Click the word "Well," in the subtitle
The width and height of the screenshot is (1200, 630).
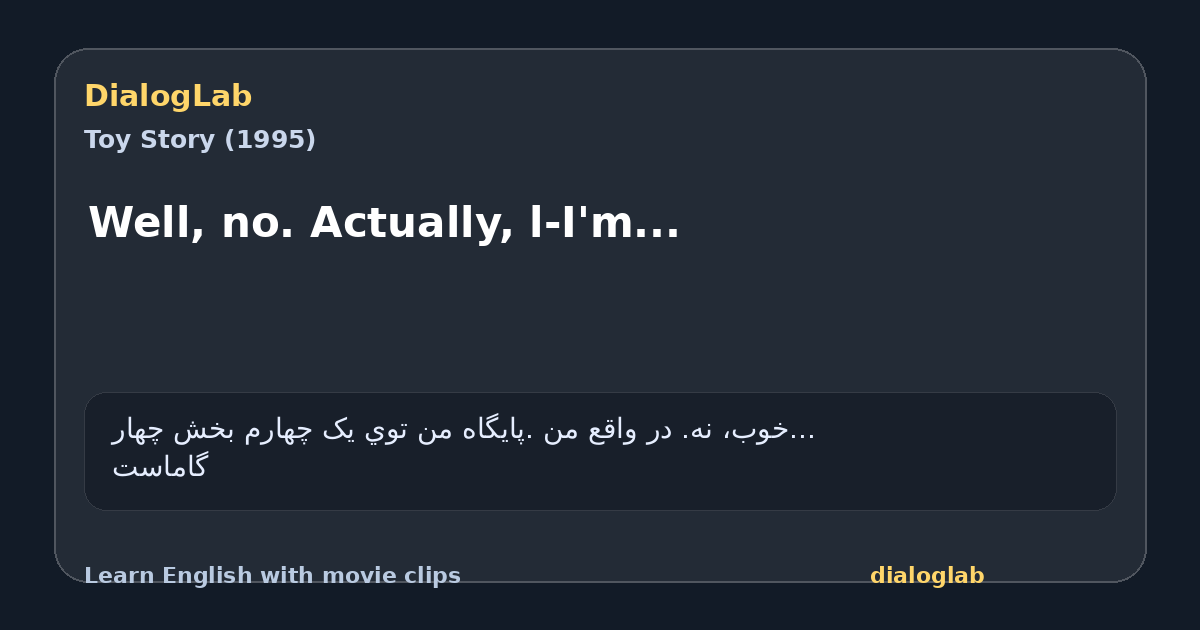pos(147,222)
